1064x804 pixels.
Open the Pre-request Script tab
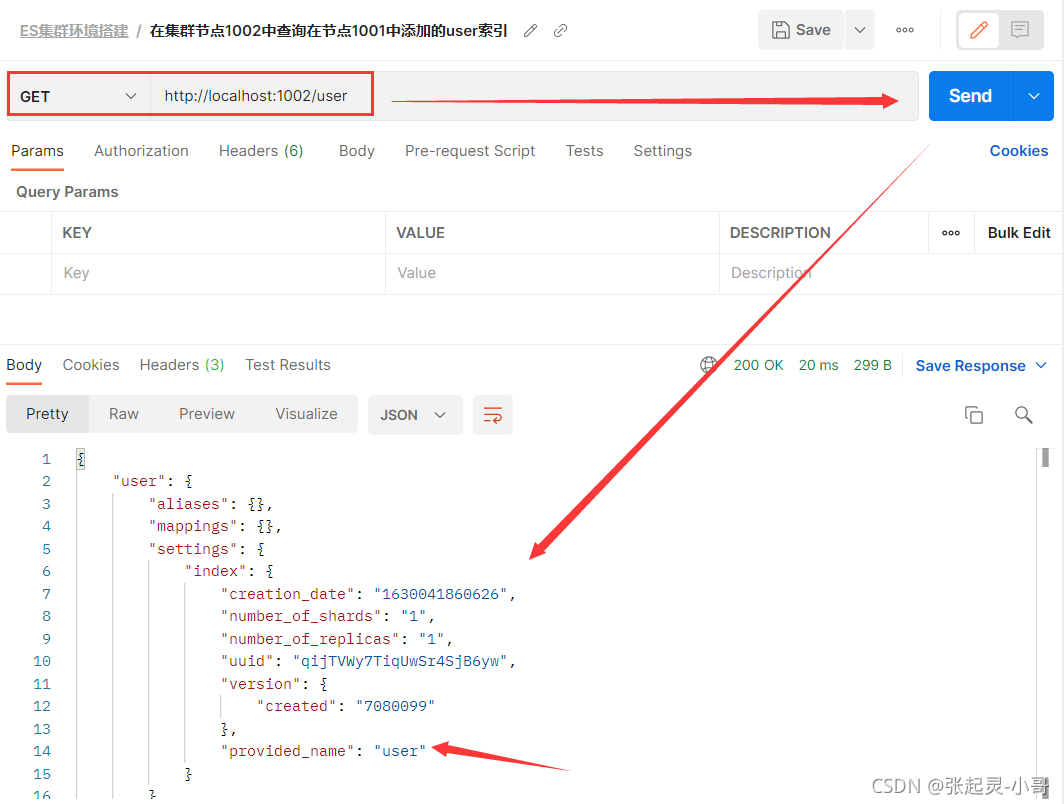[470, 151]
